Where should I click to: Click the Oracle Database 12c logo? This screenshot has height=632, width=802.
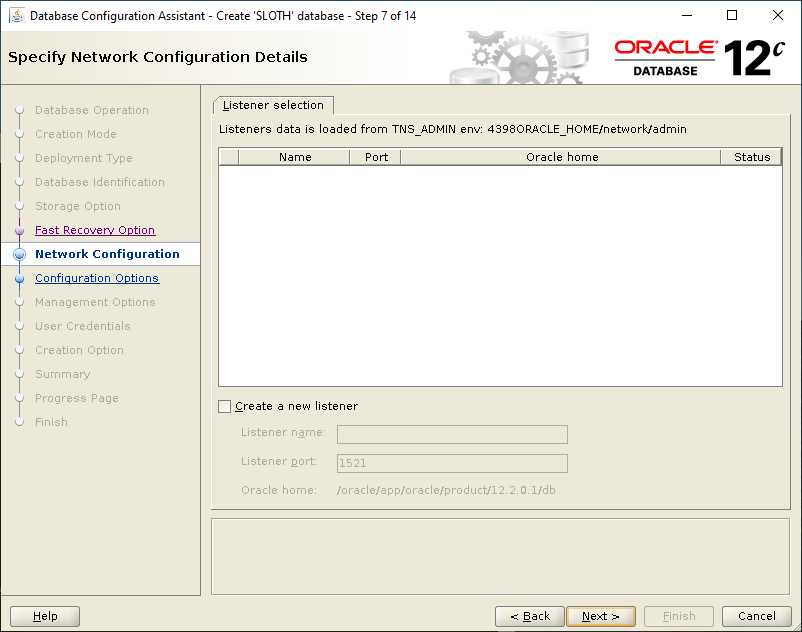pyautogui.click(x=699, y=58)
